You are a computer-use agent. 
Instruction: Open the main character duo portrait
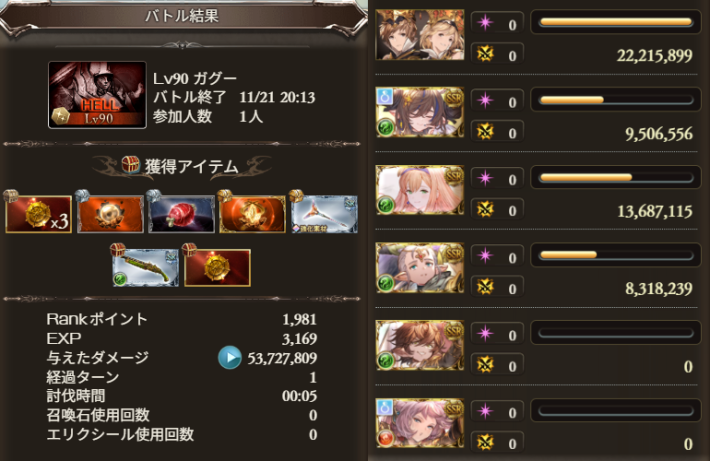(x=420, y=35)
